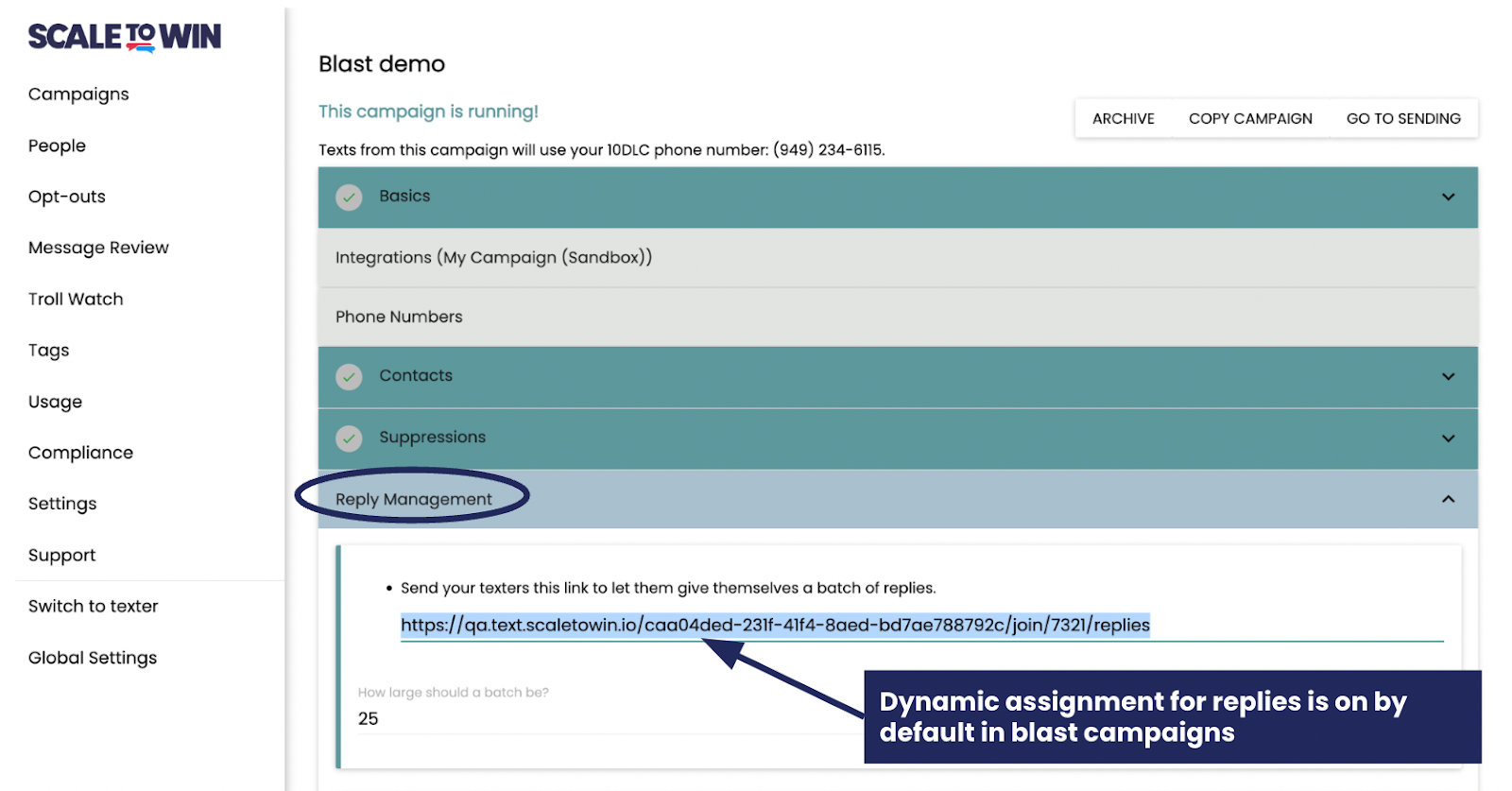Viewport: 1512px width, 791px height.
Task: Click GO TO SENDING button
Action: 1403,118
